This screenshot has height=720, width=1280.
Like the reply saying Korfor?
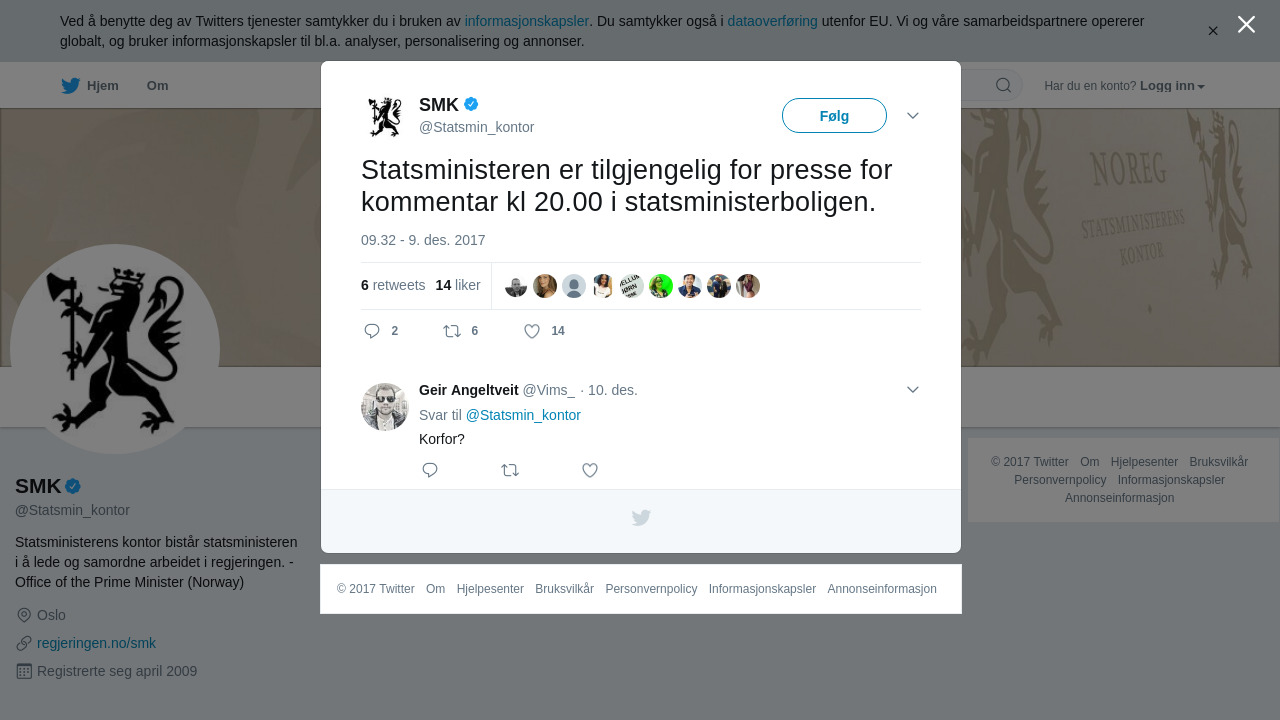click(590, 470)
